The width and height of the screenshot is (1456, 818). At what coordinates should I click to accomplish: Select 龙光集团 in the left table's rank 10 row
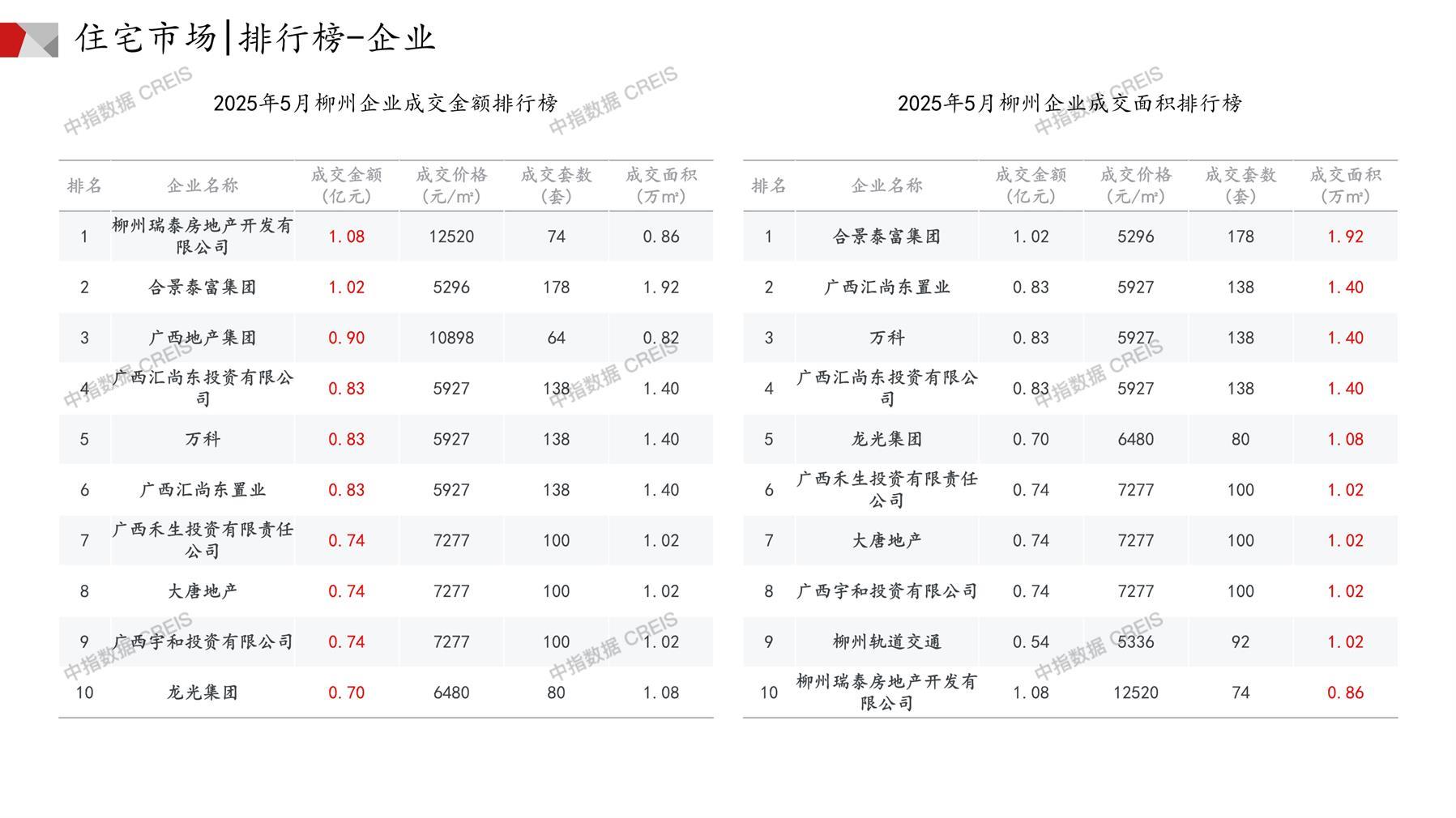click(x=203, y=692)
